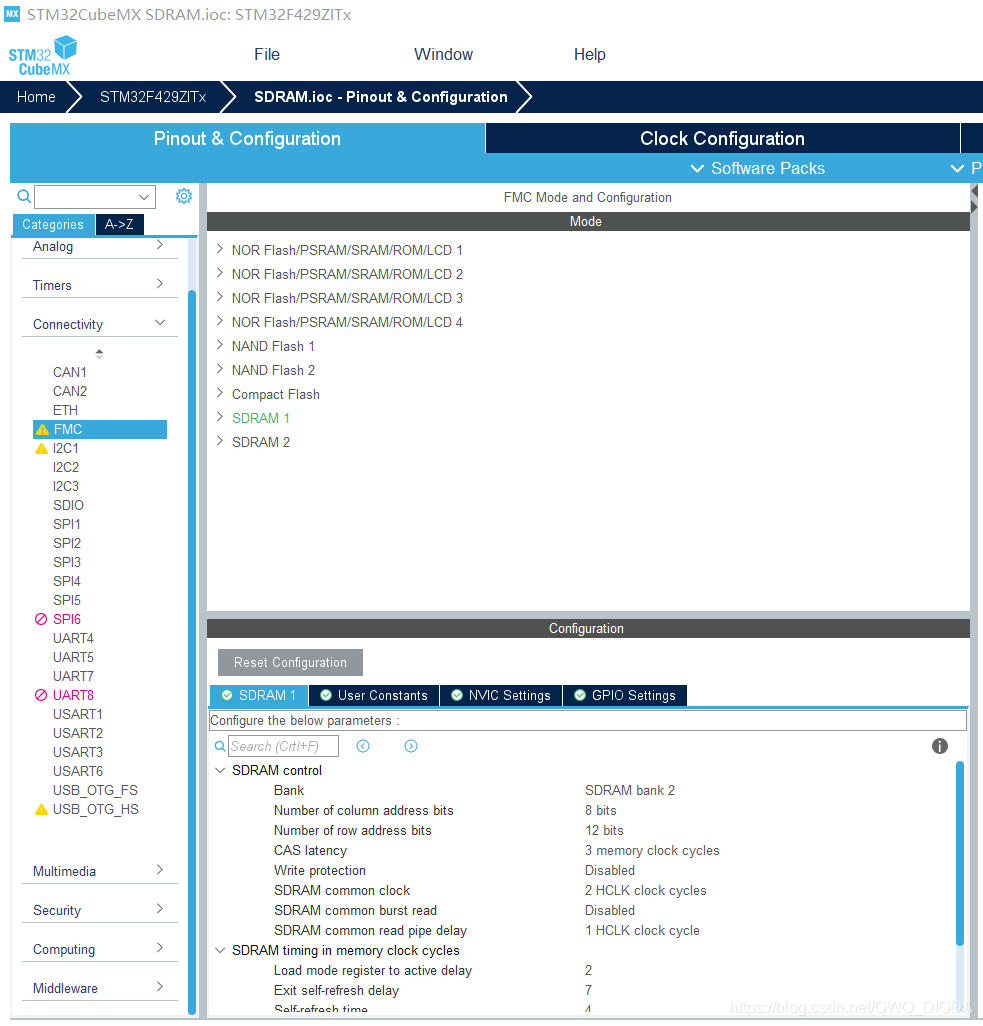
Task: Click the warning icon beside I2C1
Action: [41, 448]
